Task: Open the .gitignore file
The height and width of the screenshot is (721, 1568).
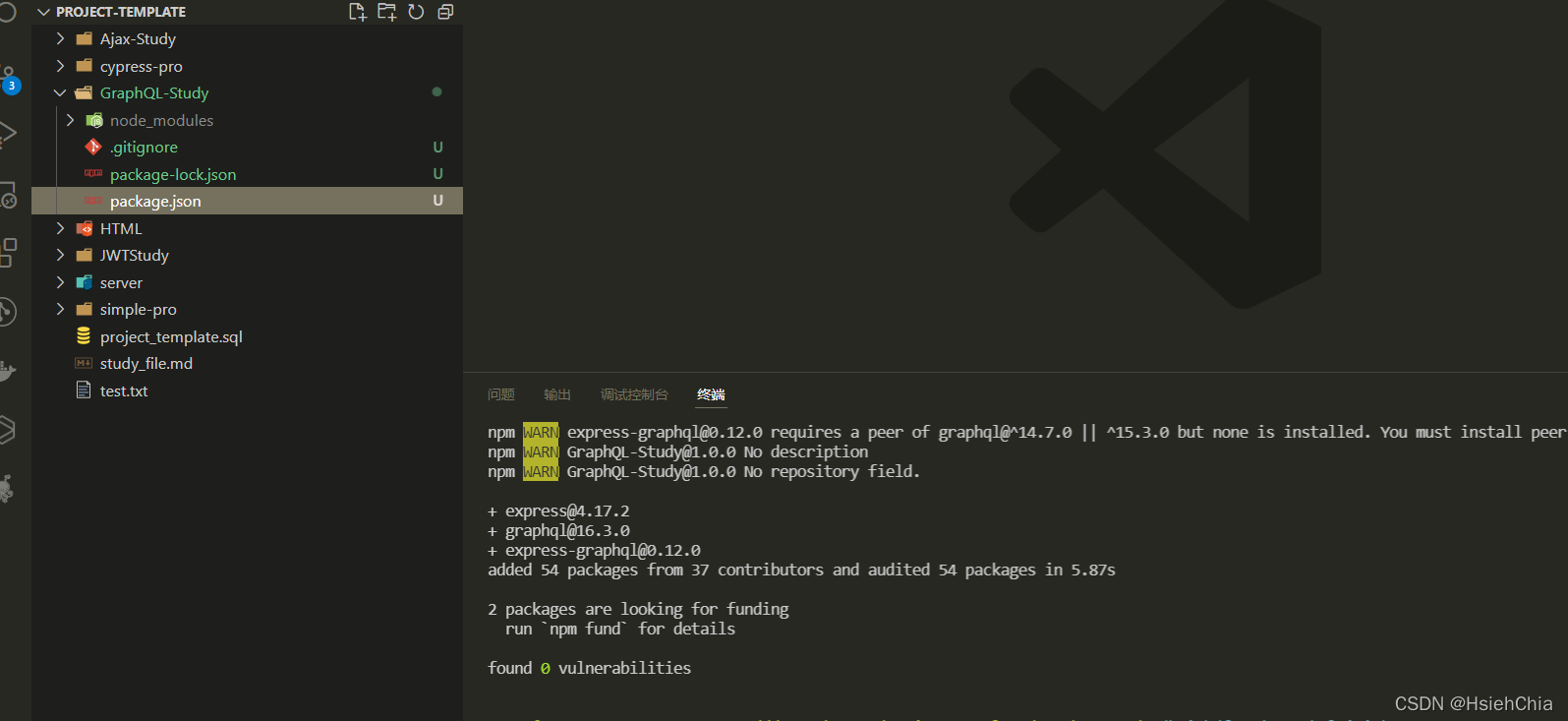Action: pos(144,148)
